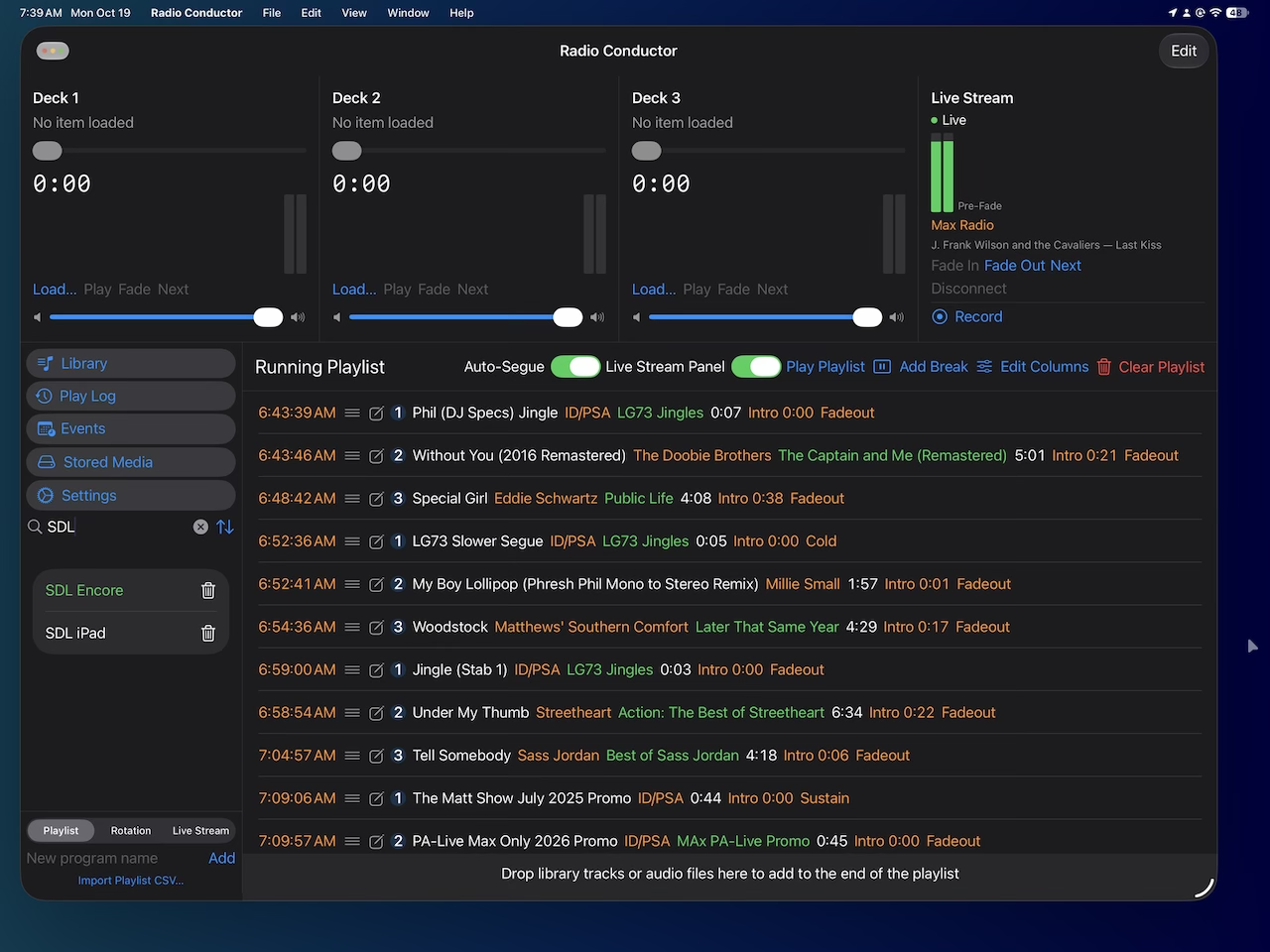Delete the SDL Encore program
Viewport: 1270px width, 952px height.
(x=208, y=590)
